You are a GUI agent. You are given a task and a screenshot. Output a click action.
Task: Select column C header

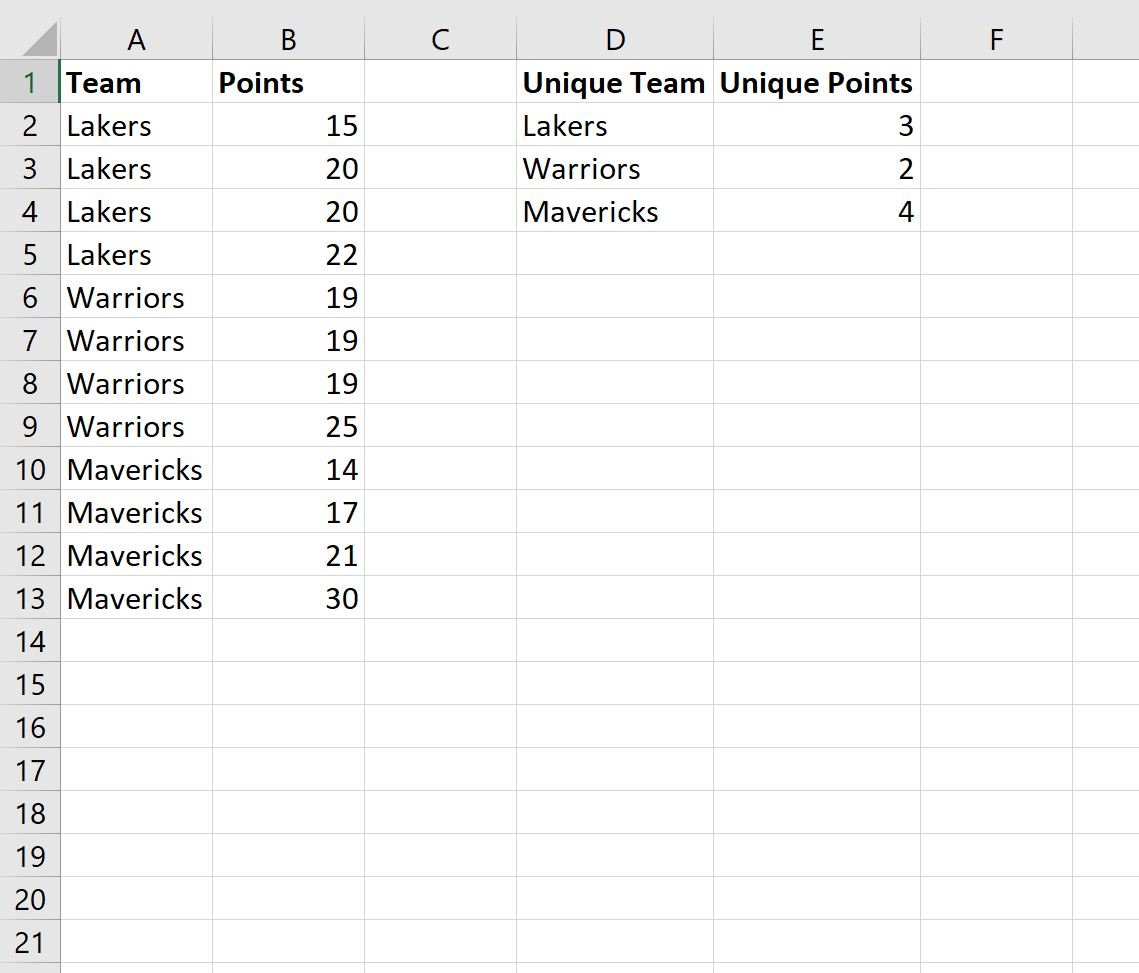440,39
